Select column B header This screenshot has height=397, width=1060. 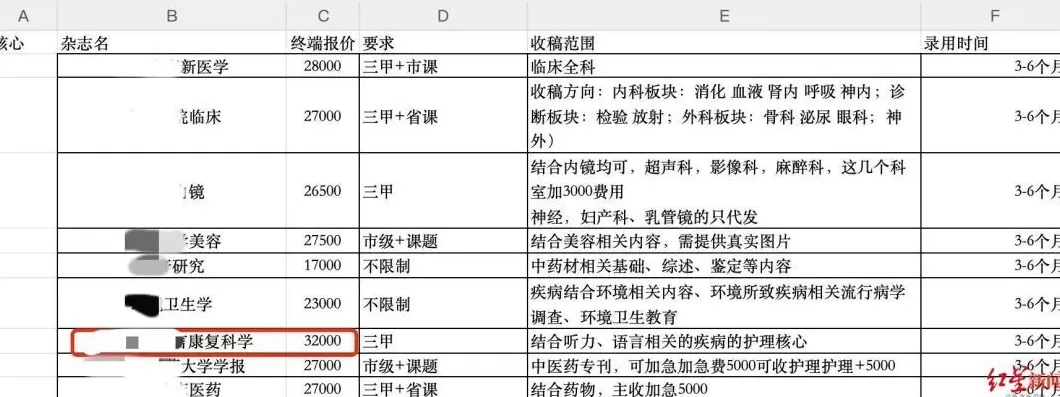click(x=172, y=16)
